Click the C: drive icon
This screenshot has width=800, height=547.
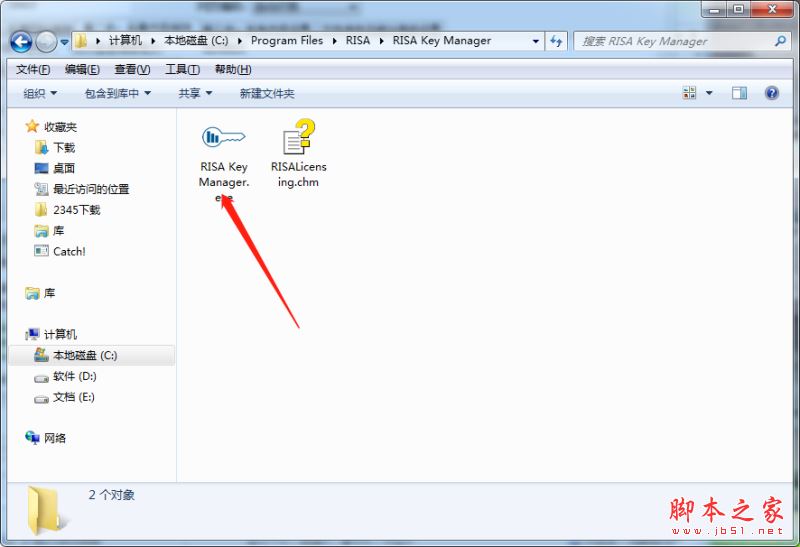point(41,355)
